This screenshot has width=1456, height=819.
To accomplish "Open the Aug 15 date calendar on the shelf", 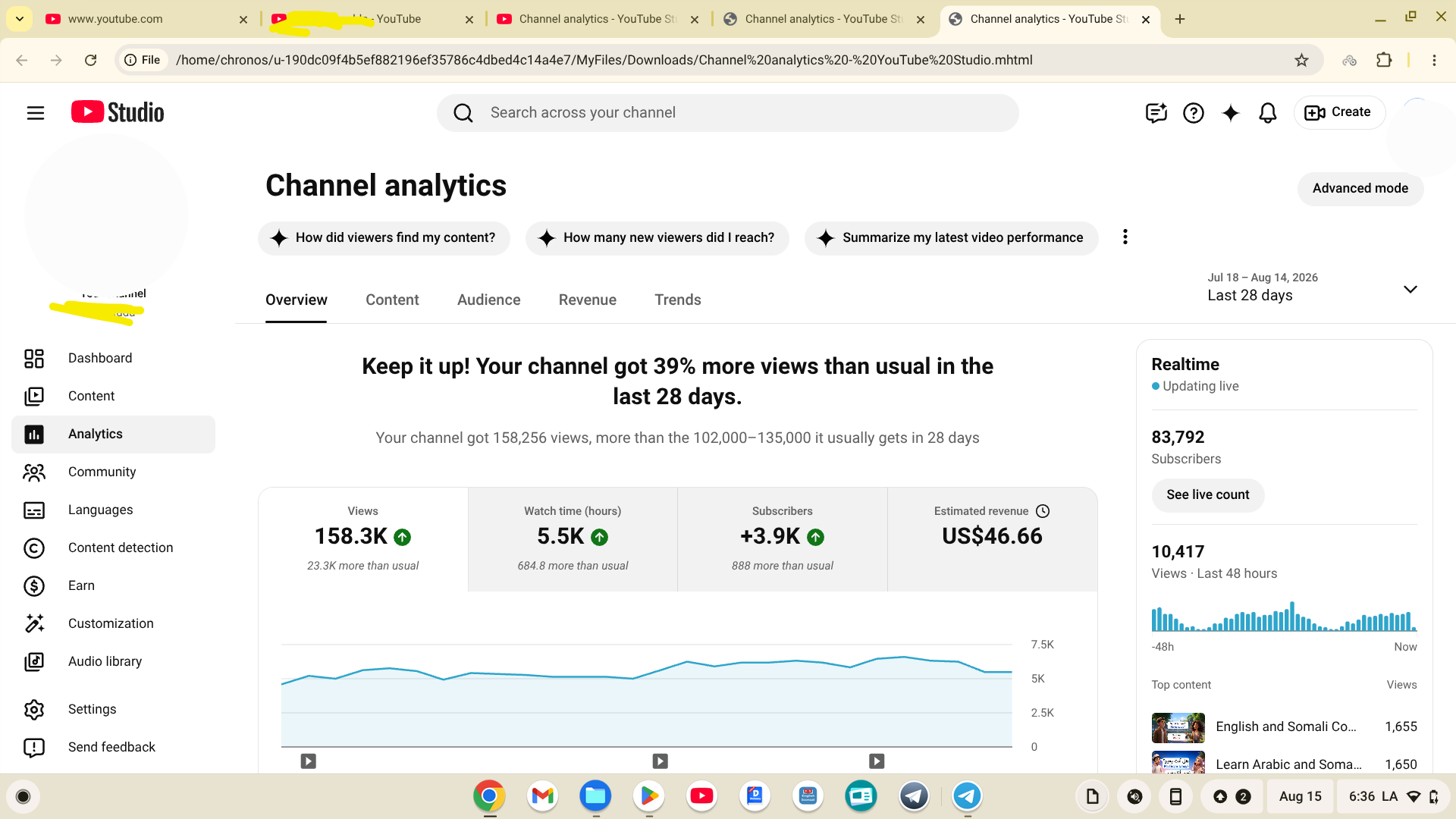I will pyautogui.click(x=1300, y=796).
